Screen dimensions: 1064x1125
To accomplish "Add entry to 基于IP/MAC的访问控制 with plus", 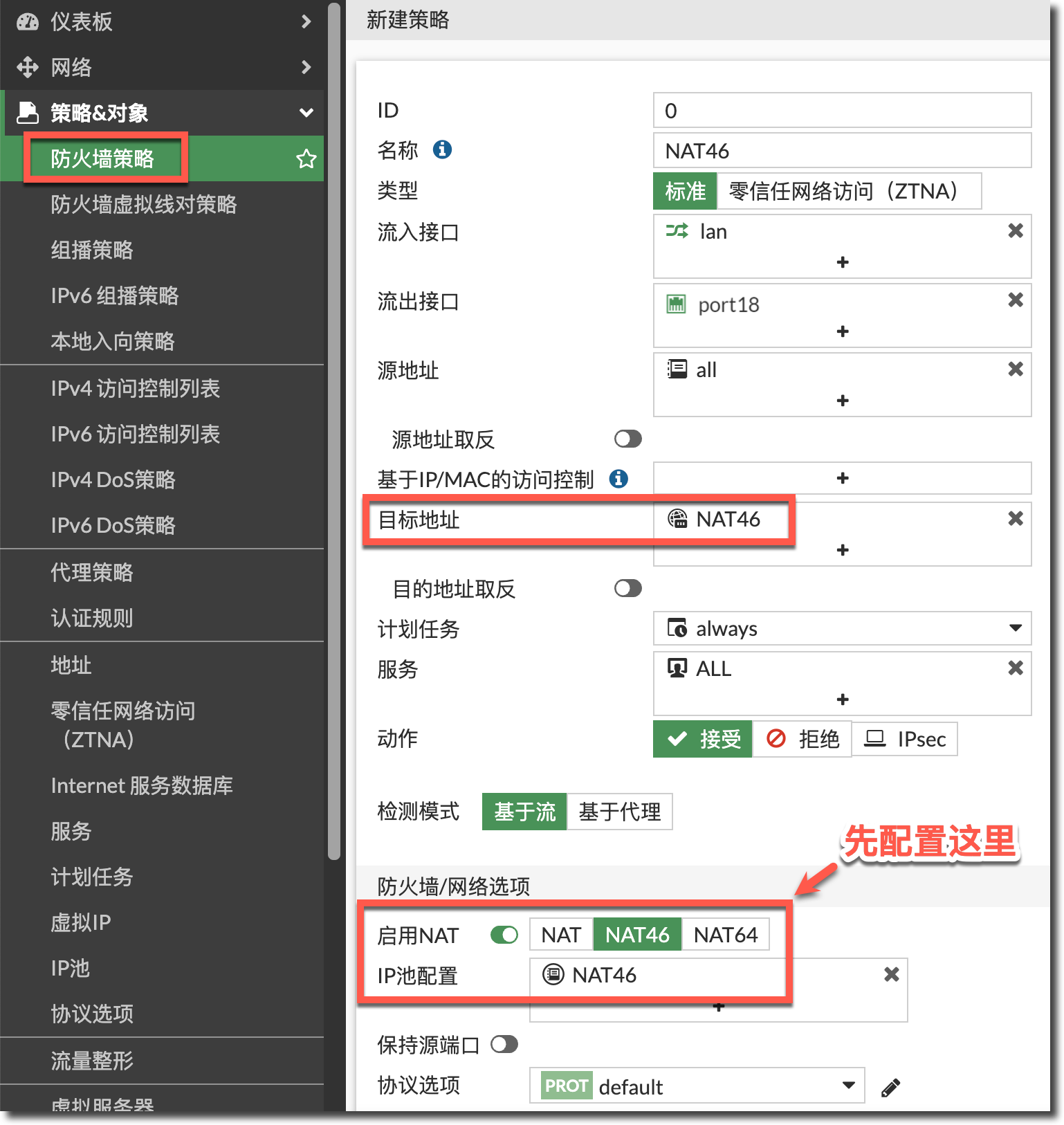I will [842, 478].
